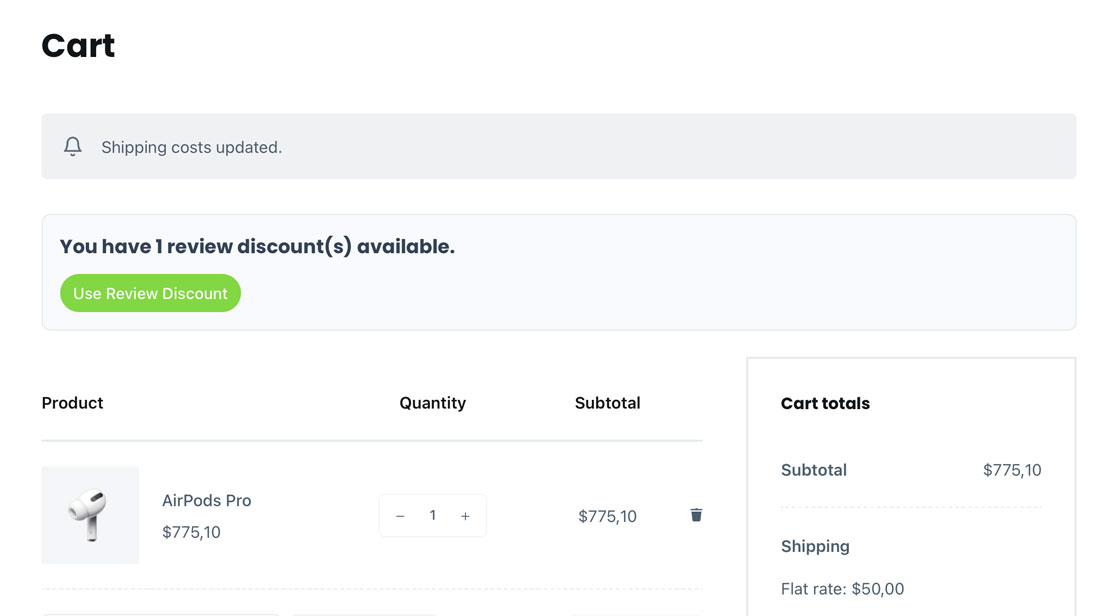Click the shipping costs updated notice
Screen dimensions: 1096x616
coord(191,146)
